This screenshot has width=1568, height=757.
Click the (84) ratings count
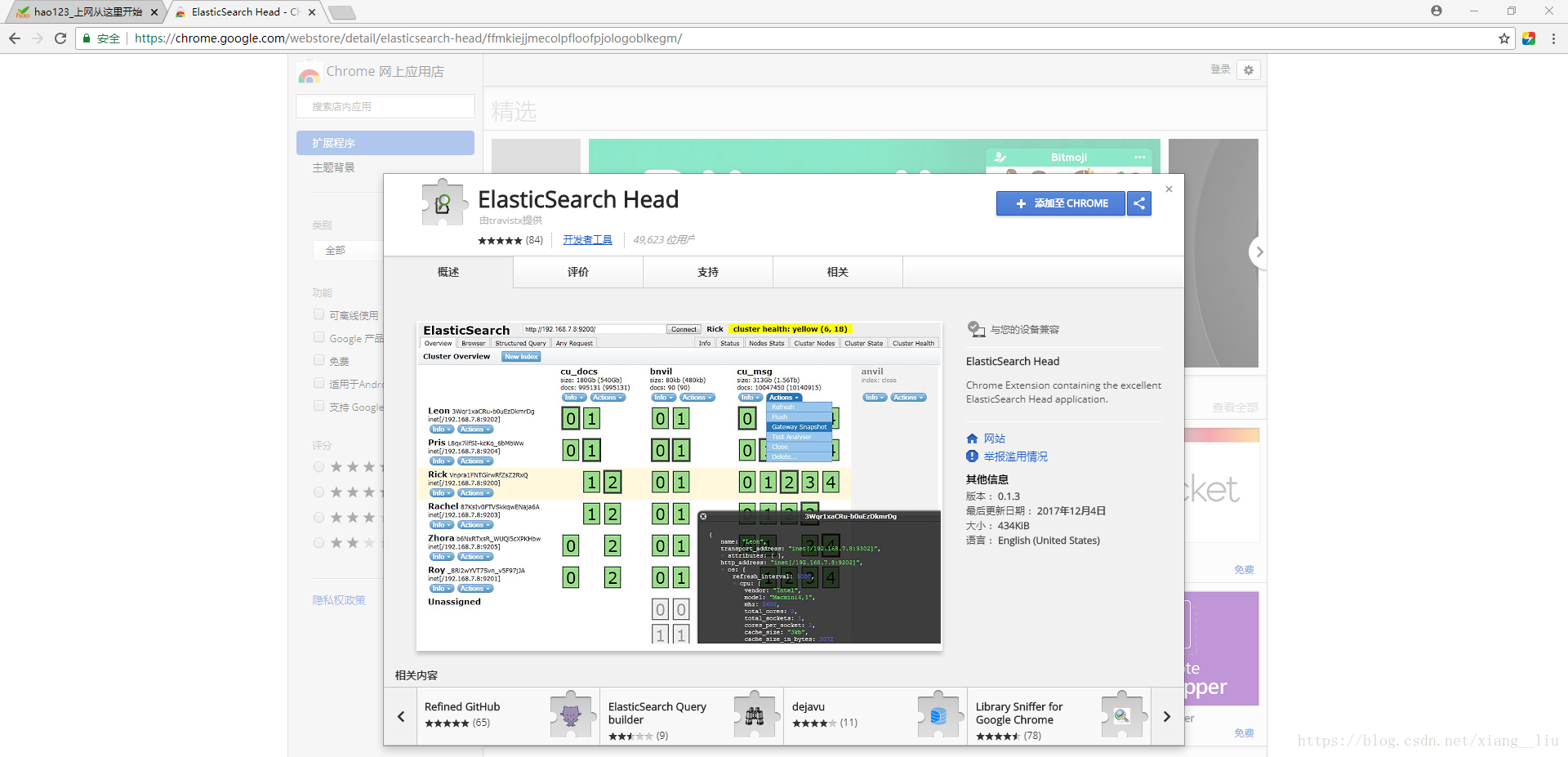(534, 240)
